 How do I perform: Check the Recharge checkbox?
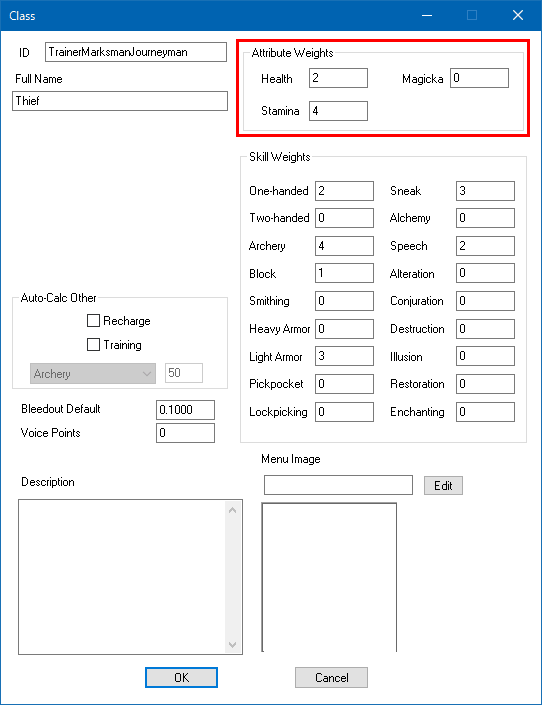(x=93, y=321)
